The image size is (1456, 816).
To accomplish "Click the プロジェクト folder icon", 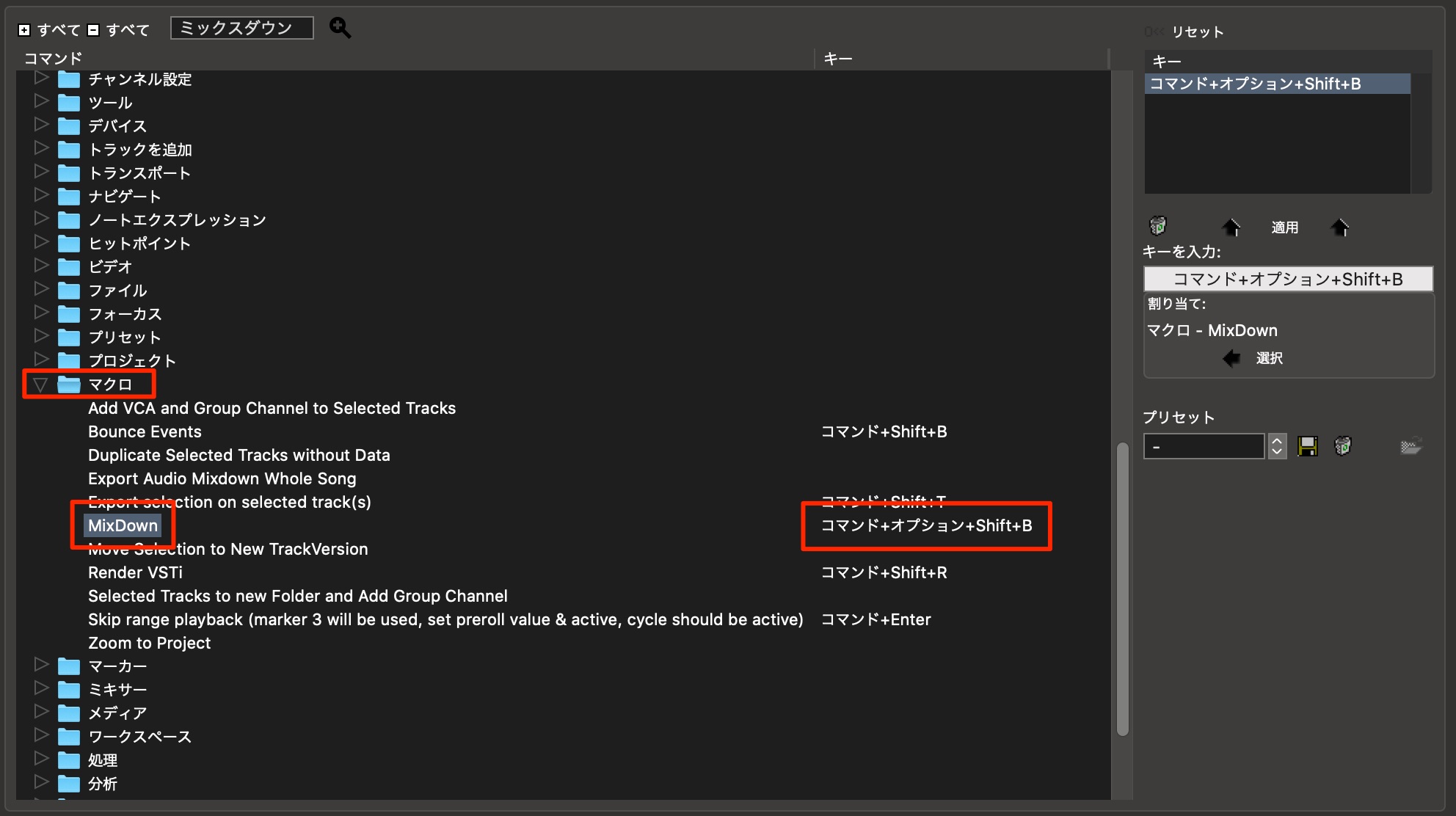I will (69, 361).
